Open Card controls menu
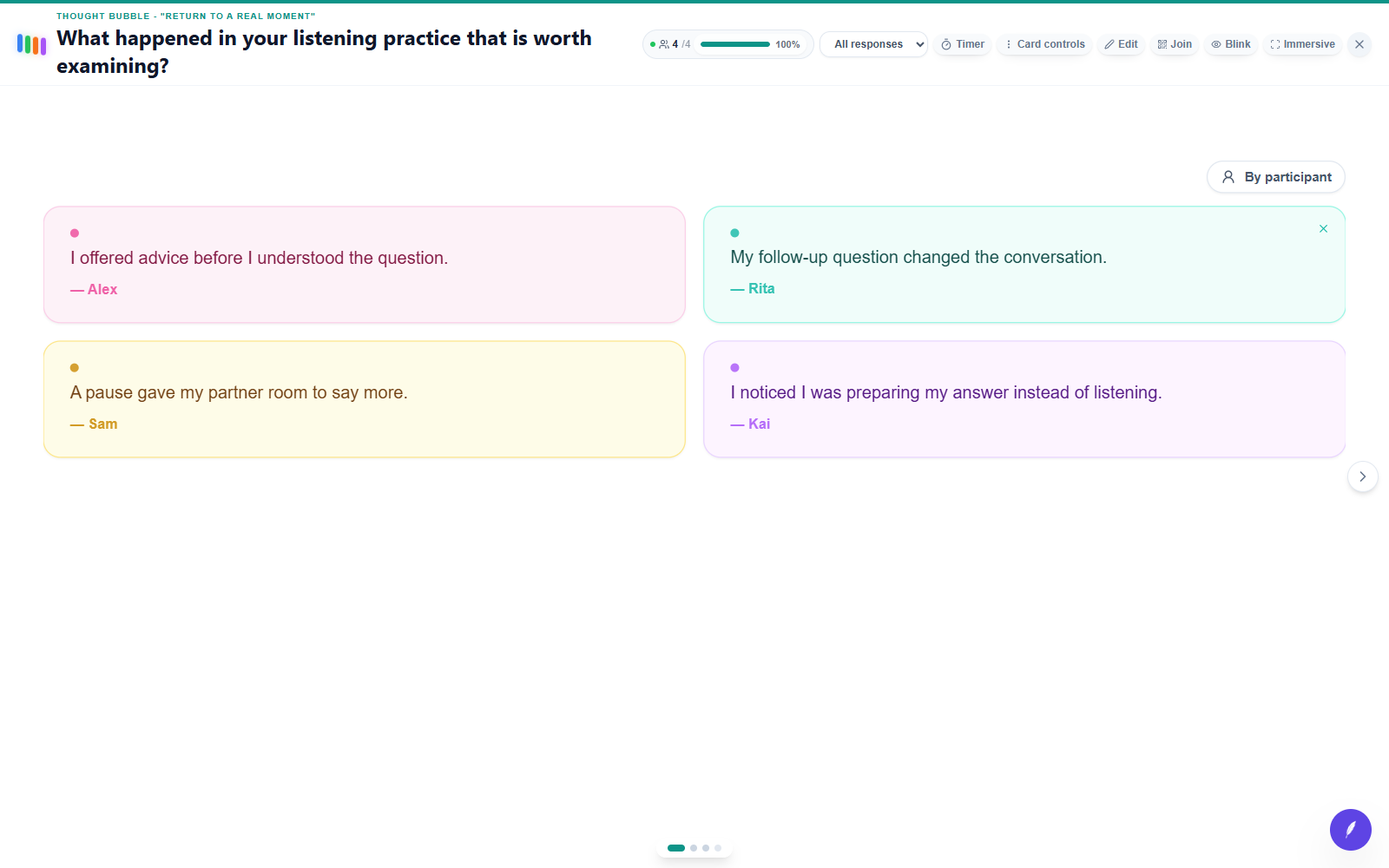Screen dimensions: 1389x868 click(1044, 44)
